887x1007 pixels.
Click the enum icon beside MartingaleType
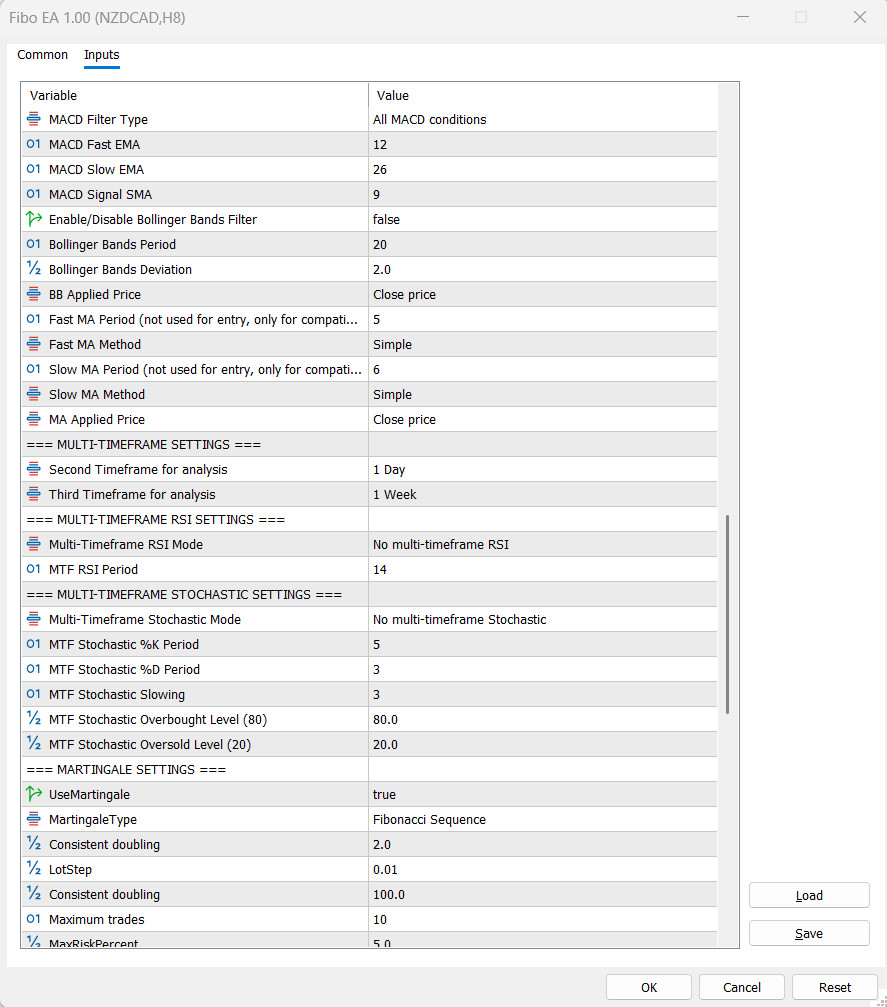[x=33, y=819]
